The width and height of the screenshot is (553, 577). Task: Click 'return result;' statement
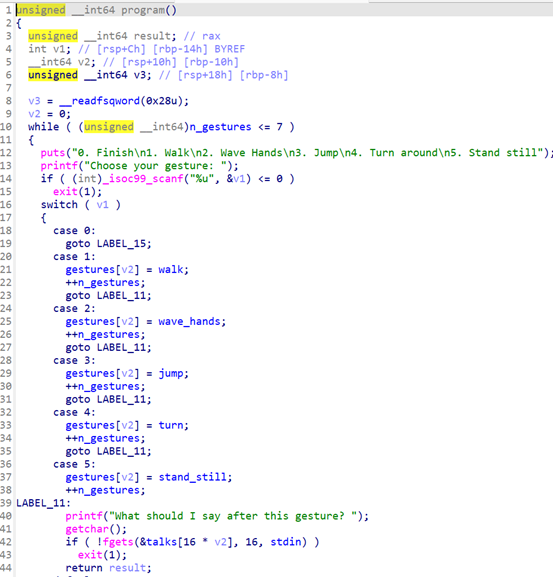(x=109, y=568)
